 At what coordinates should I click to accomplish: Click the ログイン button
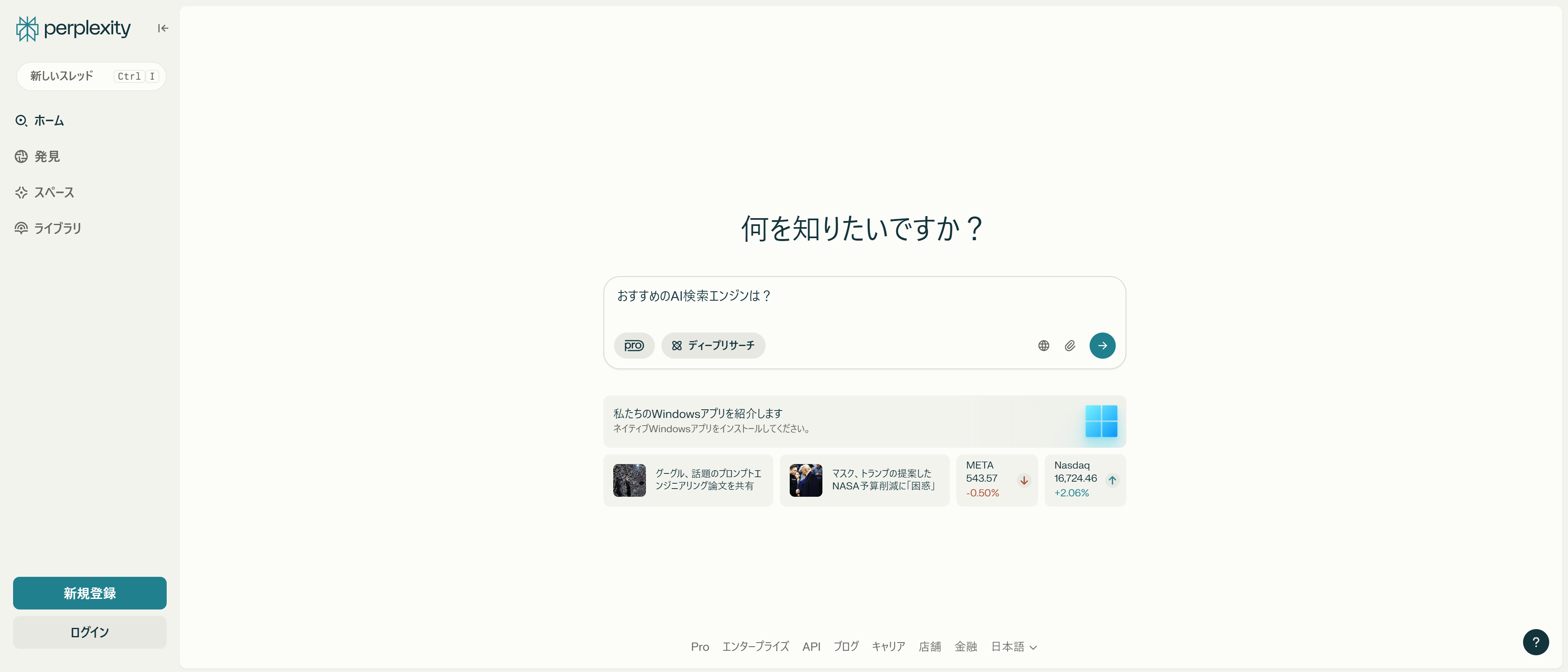[x=89, y=632]
